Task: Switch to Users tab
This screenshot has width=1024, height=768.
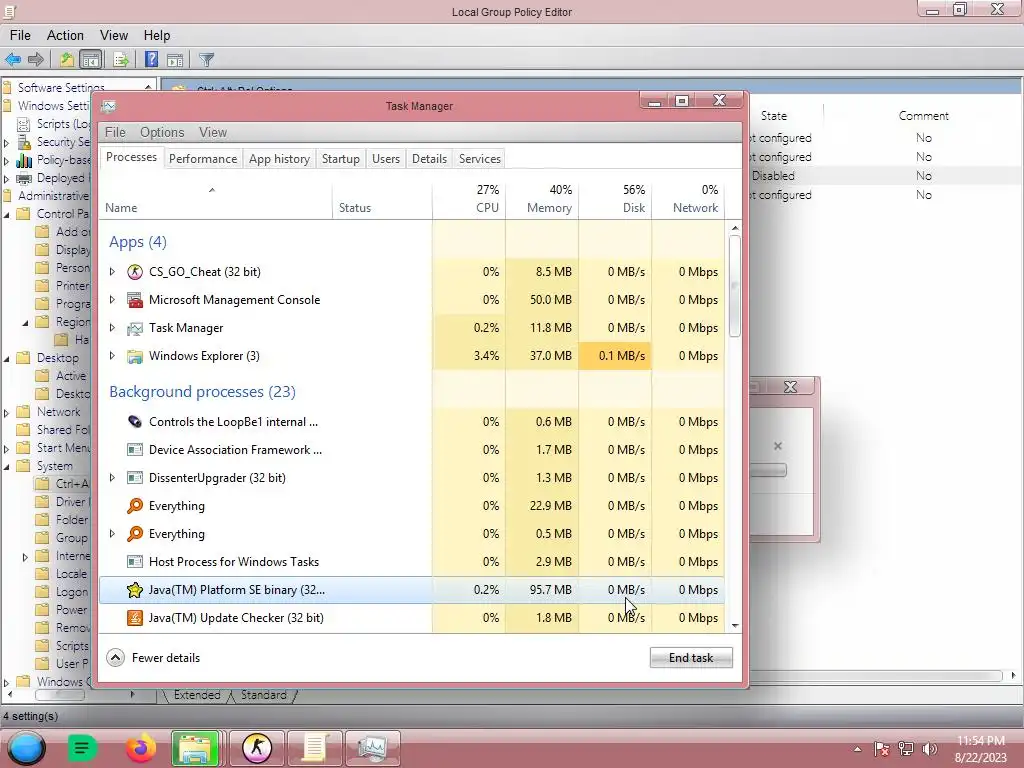Action: coord(385,159)
